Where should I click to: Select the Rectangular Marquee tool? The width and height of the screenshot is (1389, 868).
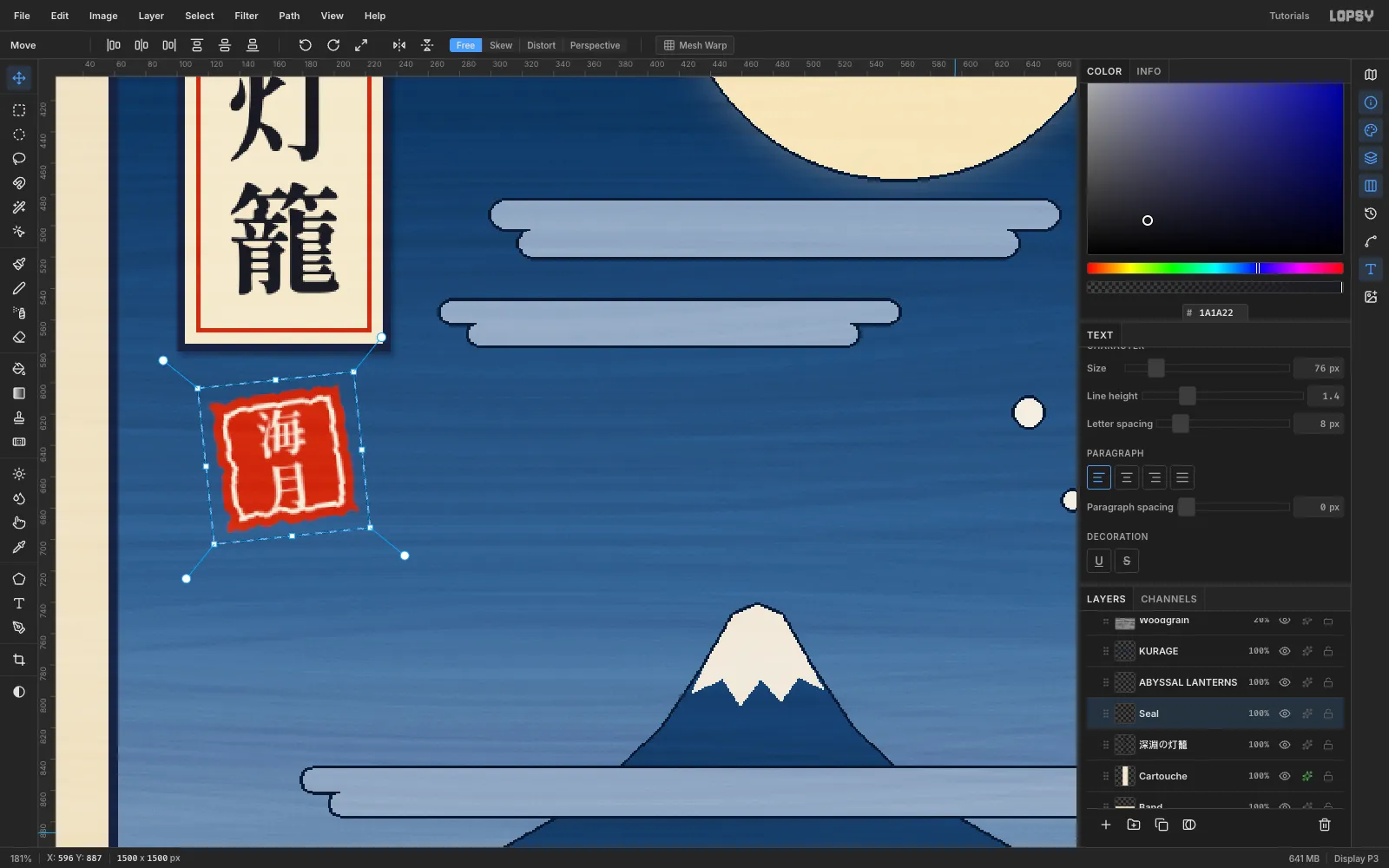(x=19, y=110)
